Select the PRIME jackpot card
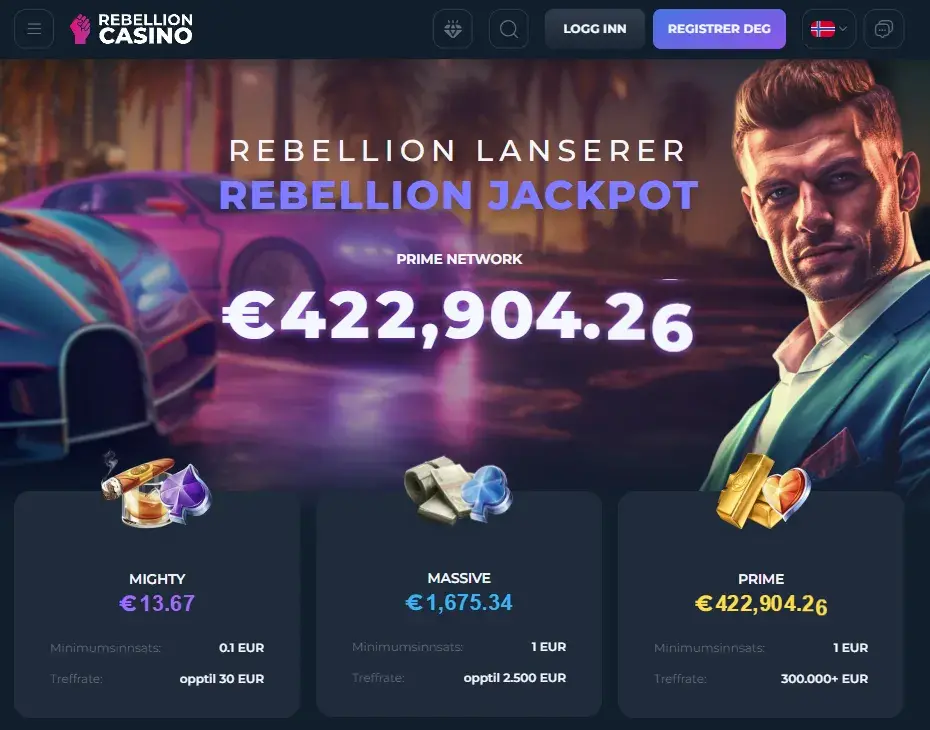The width and height of the screenshot is (930, 730). tap(761, 604)
